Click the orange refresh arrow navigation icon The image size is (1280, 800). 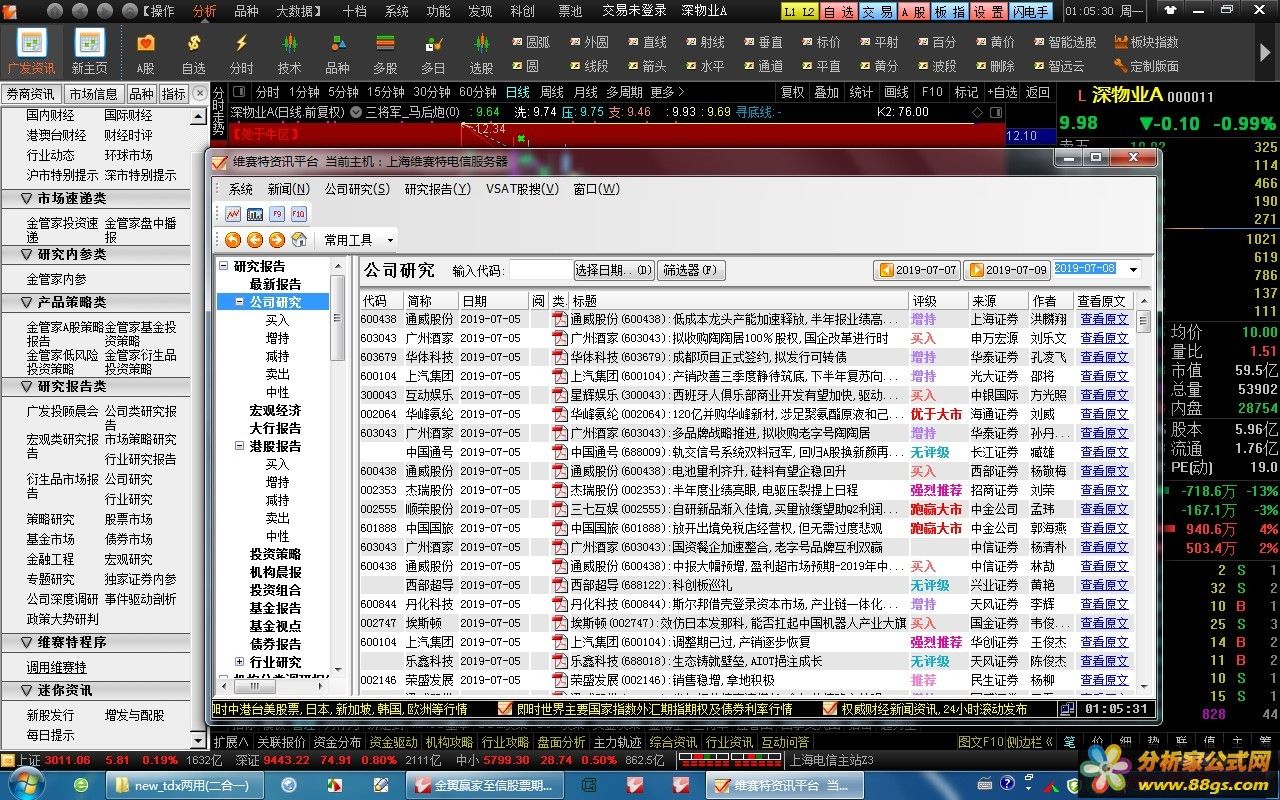click(233, 240)
